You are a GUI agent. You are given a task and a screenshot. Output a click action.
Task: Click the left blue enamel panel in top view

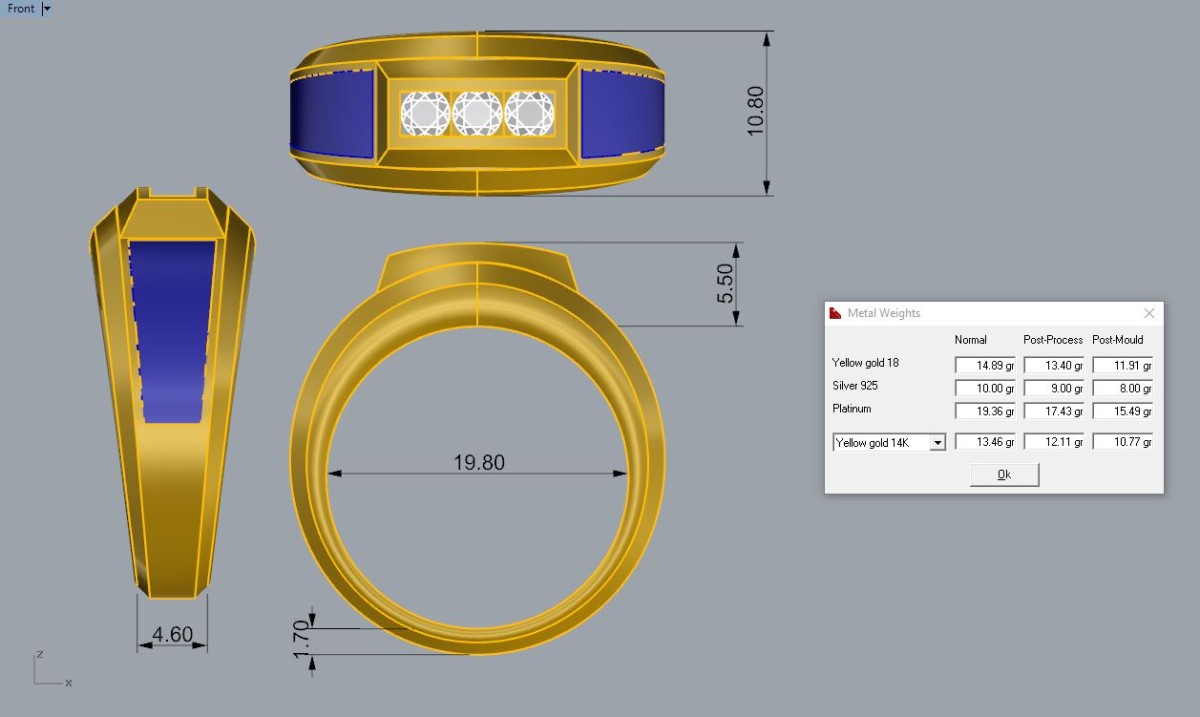tap(331, 112)
